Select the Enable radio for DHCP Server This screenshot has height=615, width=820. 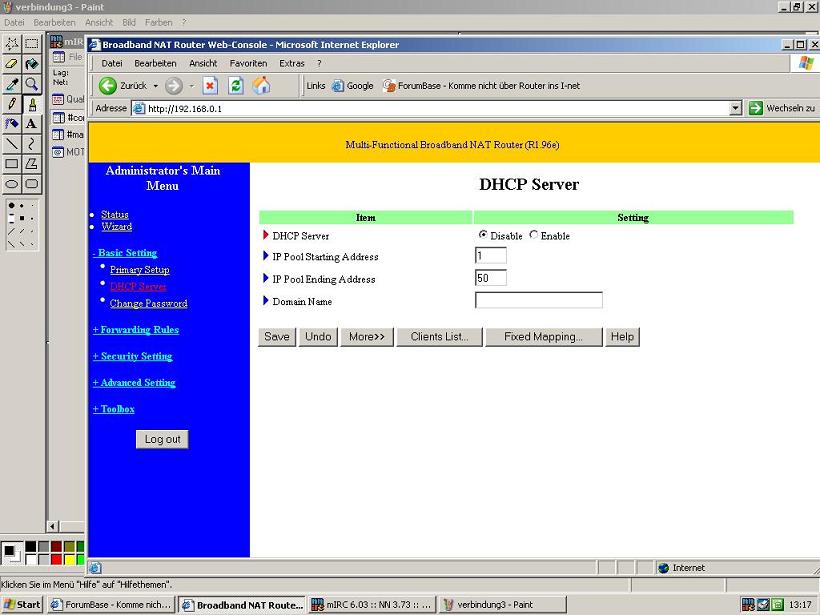[x=533, y=235]
